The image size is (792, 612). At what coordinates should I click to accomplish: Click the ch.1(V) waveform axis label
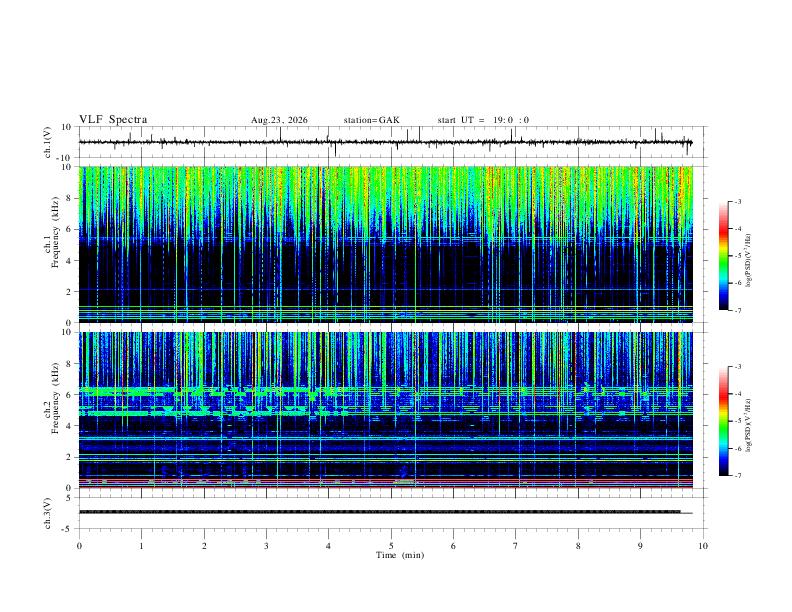coord(48,142)
